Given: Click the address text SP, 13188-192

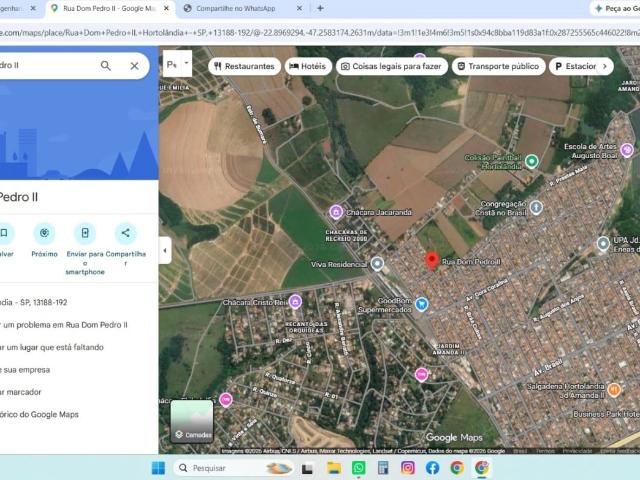Looking at the screenshot, I should 33,302.
